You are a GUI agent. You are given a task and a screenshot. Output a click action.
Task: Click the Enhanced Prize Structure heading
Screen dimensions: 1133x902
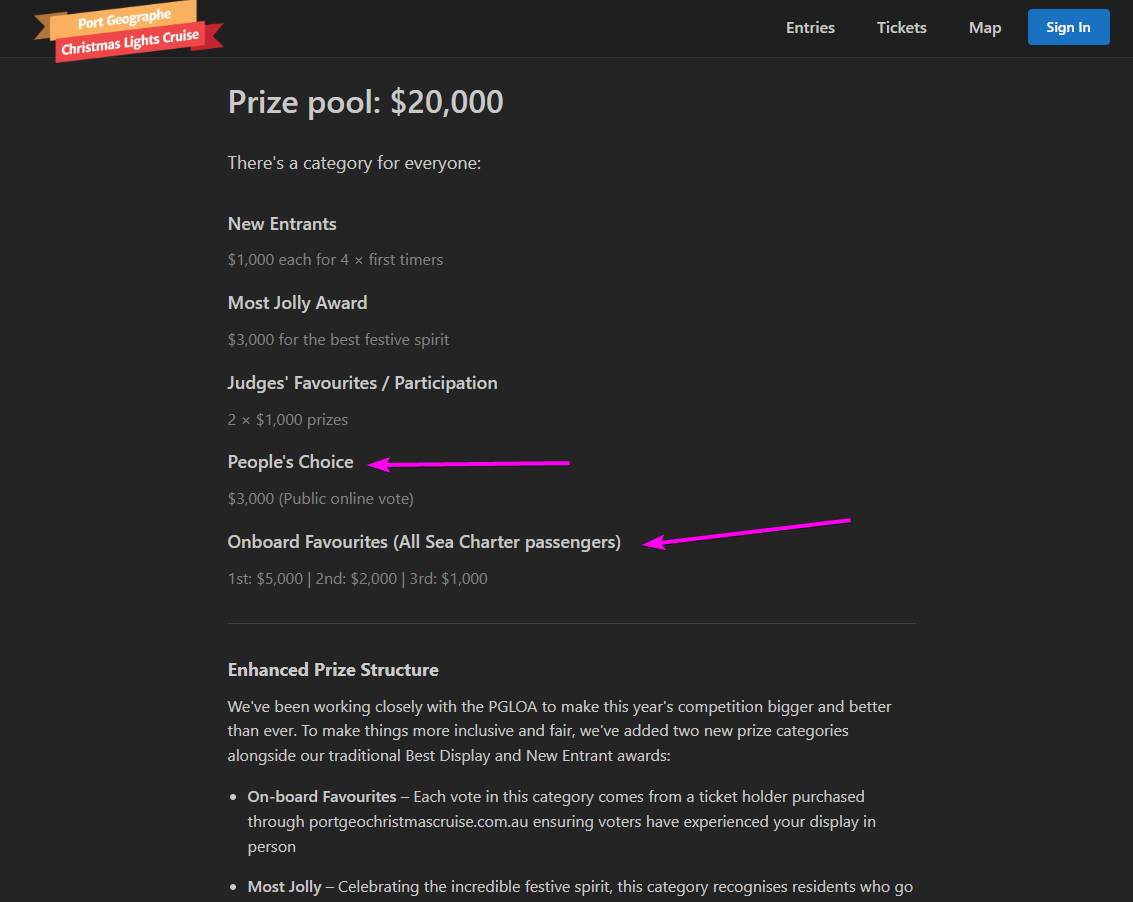[x=333, y=670]
